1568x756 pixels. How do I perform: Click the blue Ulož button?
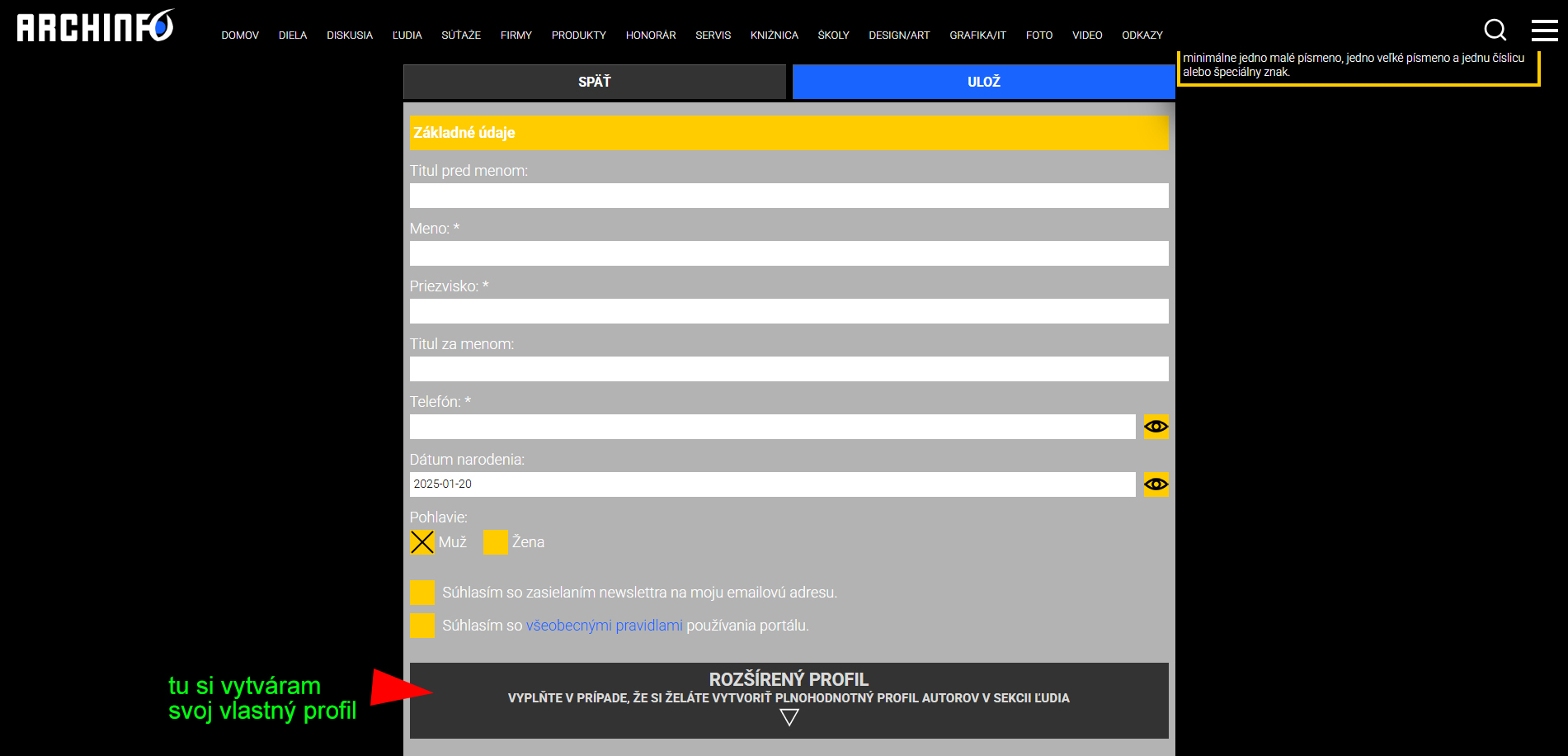(x=983, y=82)
